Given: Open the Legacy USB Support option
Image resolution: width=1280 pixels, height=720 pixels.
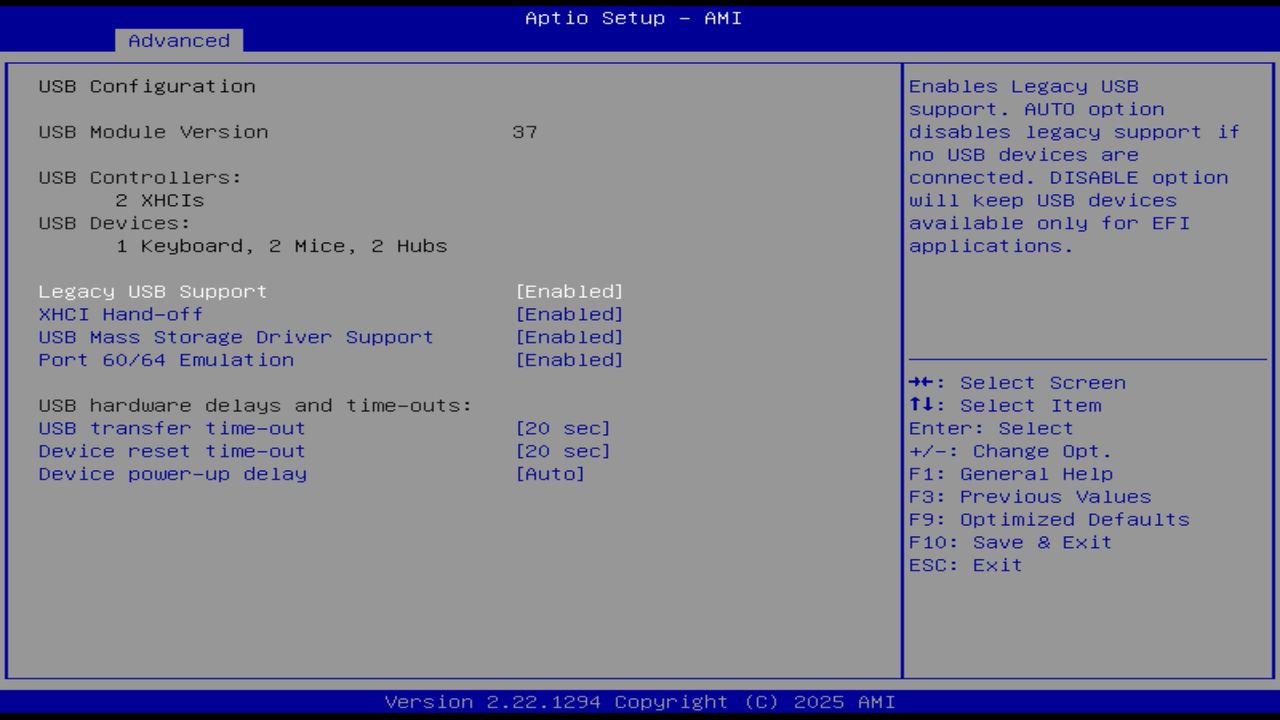Looking at the screenshot, I should pyautogui.click(x=152, y=291).
